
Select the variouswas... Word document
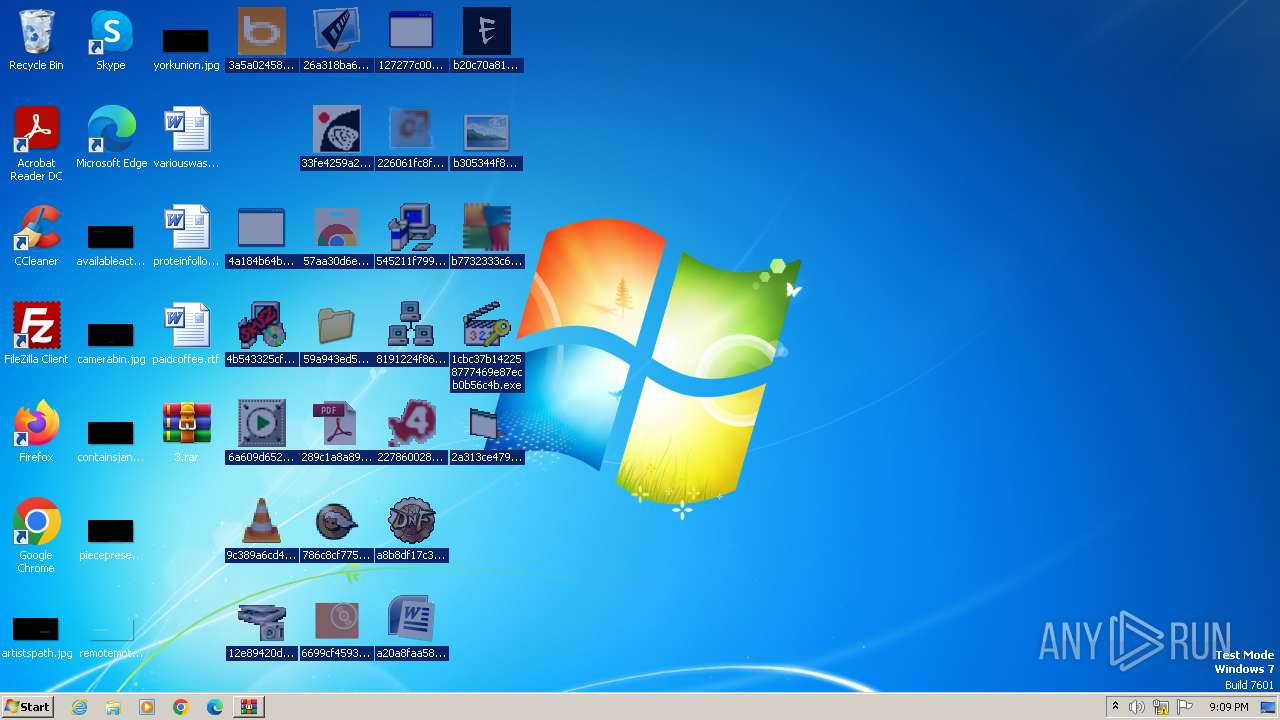[186, 130]
